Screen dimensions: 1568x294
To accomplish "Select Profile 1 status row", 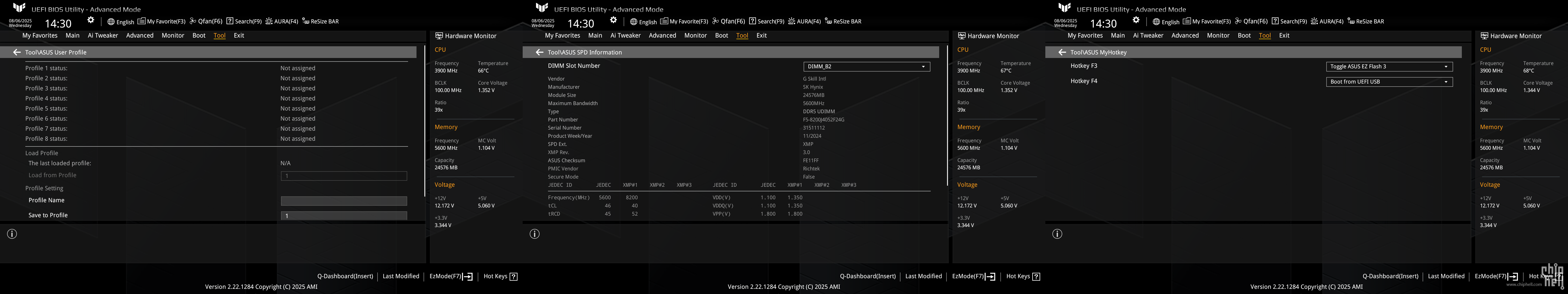I will 216,68.
